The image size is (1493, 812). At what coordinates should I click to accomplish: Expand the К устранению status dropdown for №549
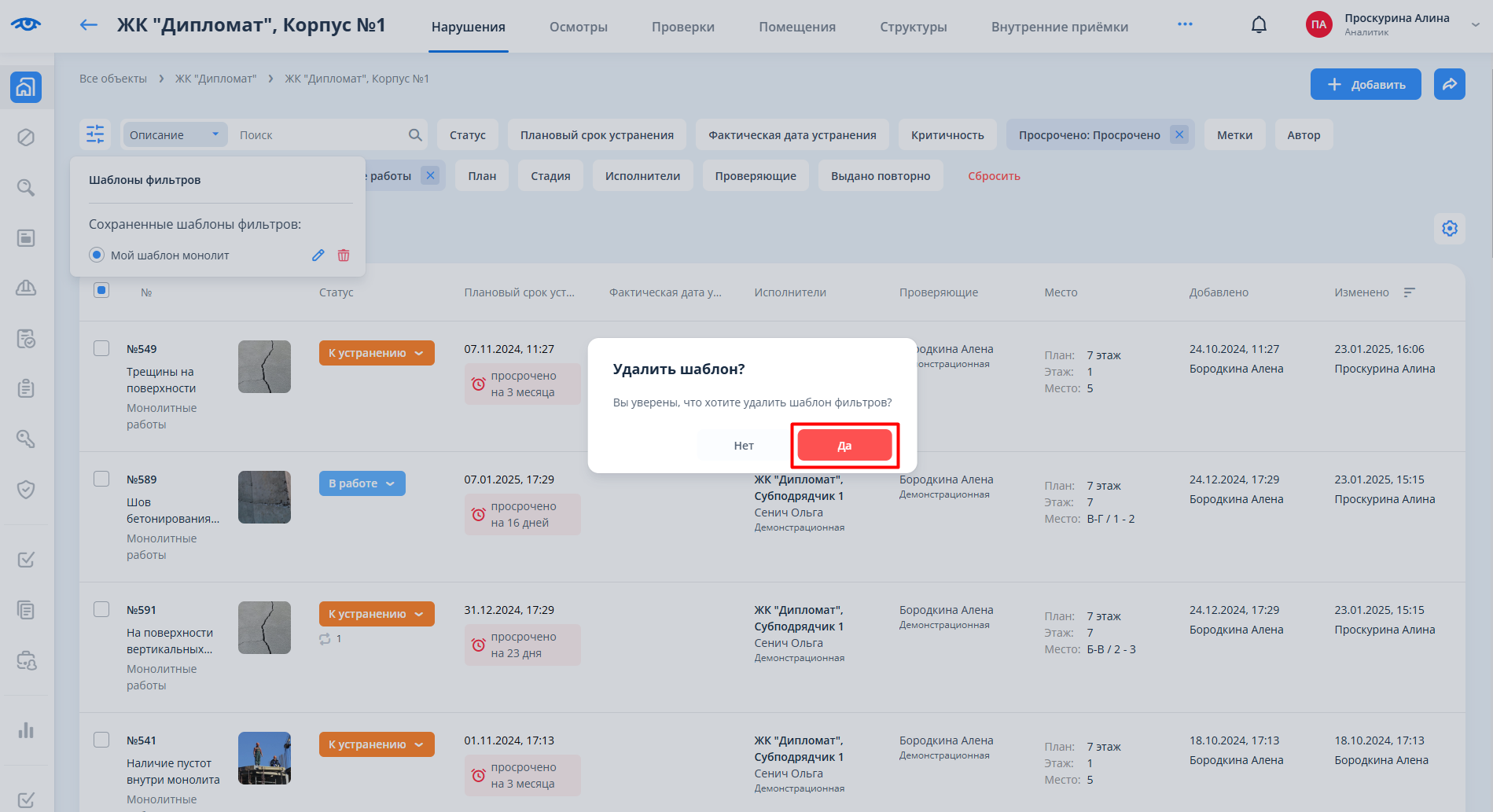click(377, 353)
